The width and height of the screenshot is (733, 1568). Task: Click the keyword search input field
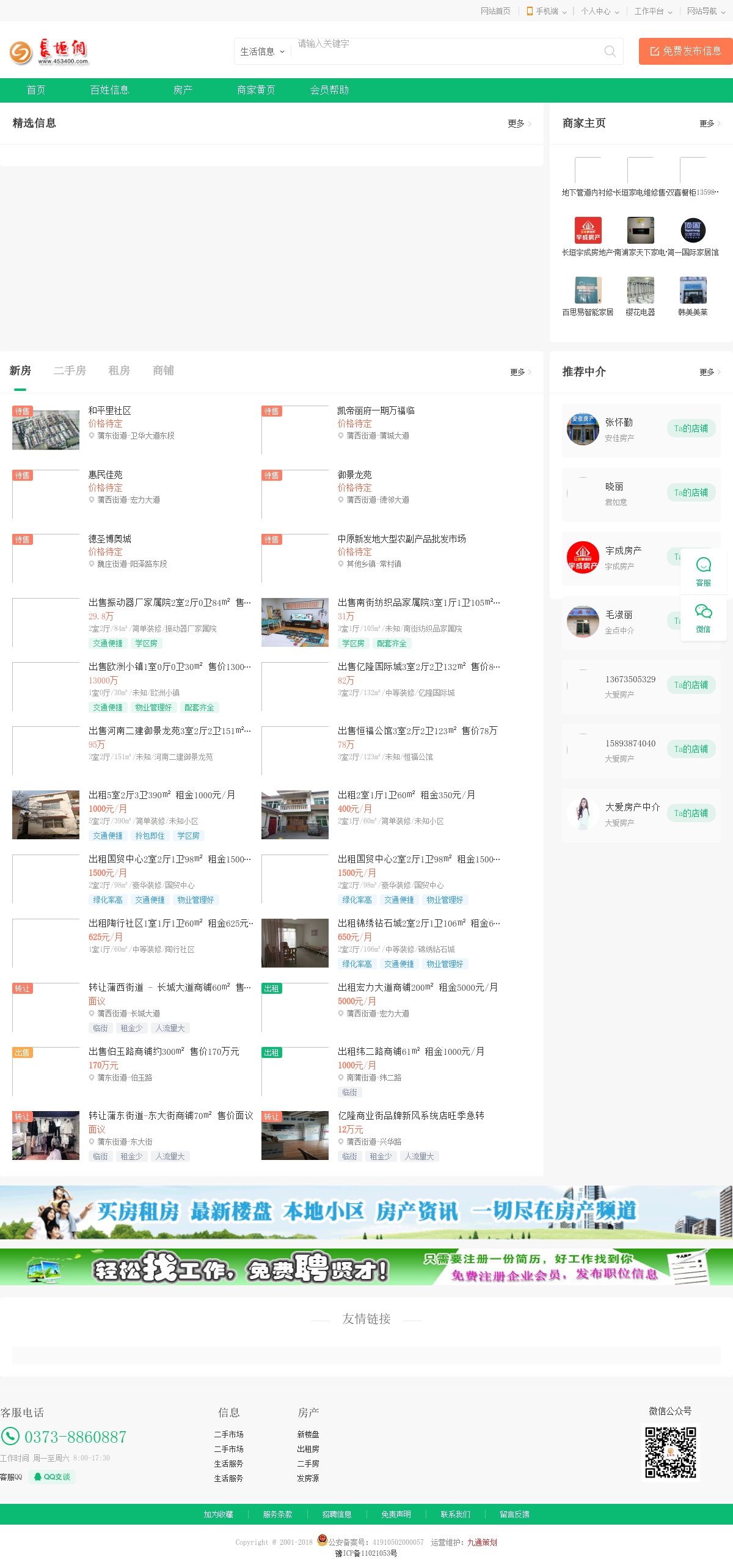(x=446, y=51)
